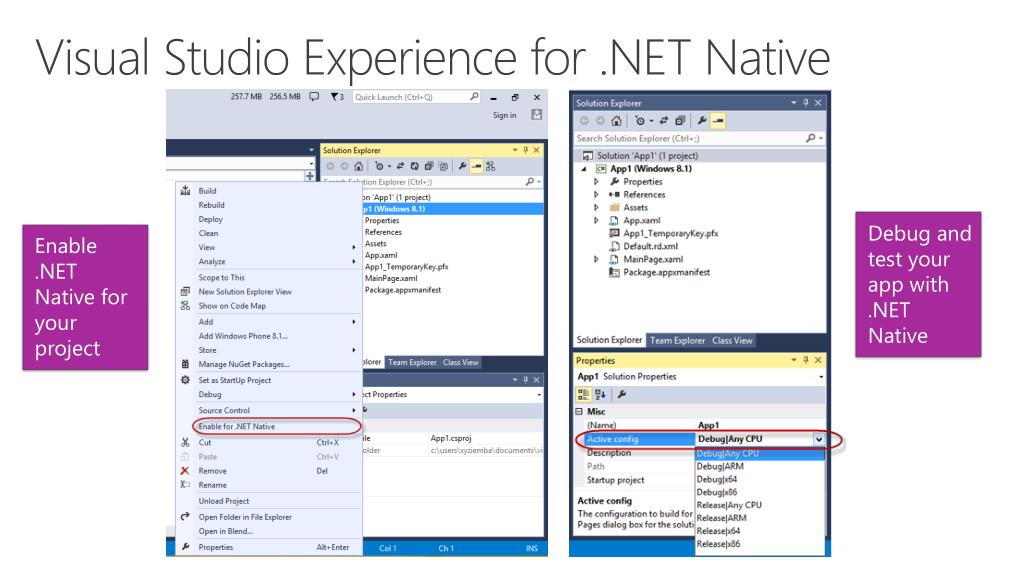The height and width of the screenshot is (575, 1023).
Task: Click the INS indicator in status bar
Action: coord(532,548)
